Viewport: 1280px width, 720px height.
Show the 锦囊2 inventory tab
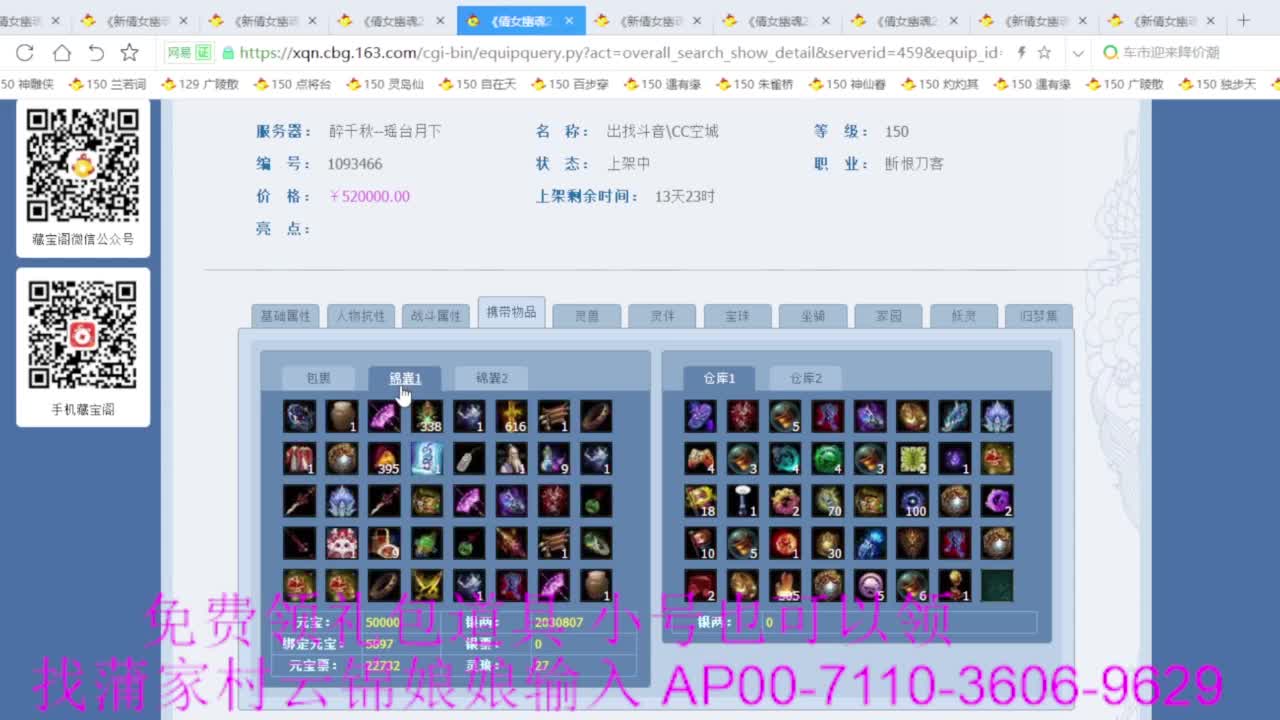[491, 378]
